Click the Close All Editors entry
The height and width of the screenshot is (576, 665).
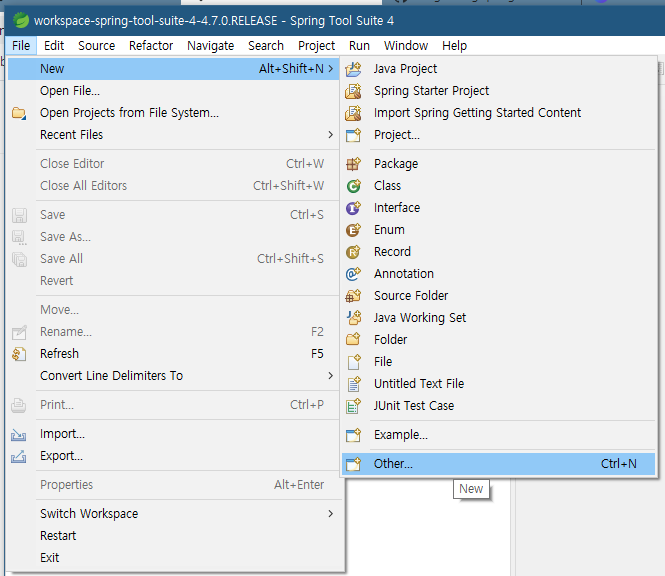pos(173,186)
